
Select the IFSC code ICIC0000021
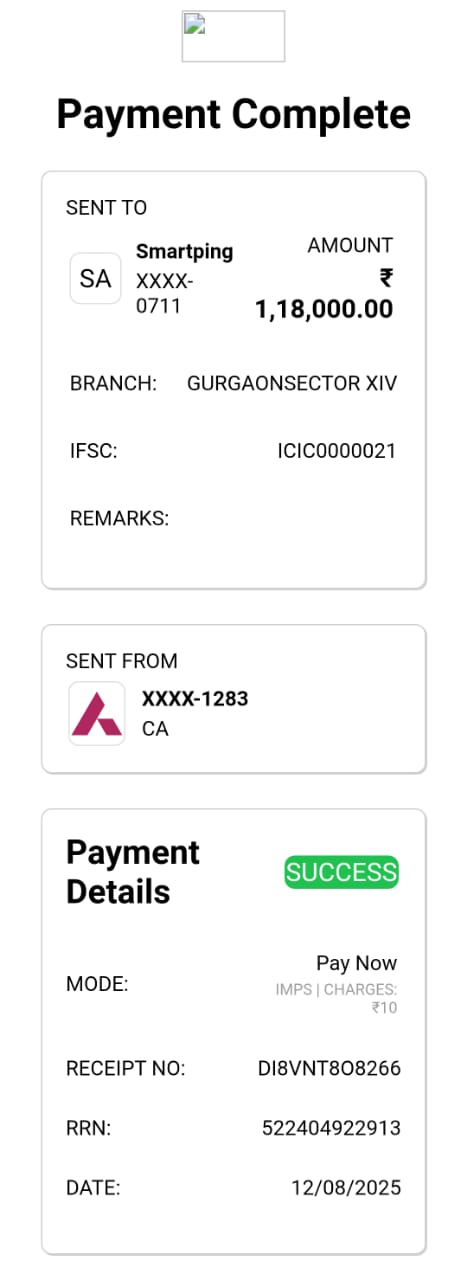click(x=337, y=451)
